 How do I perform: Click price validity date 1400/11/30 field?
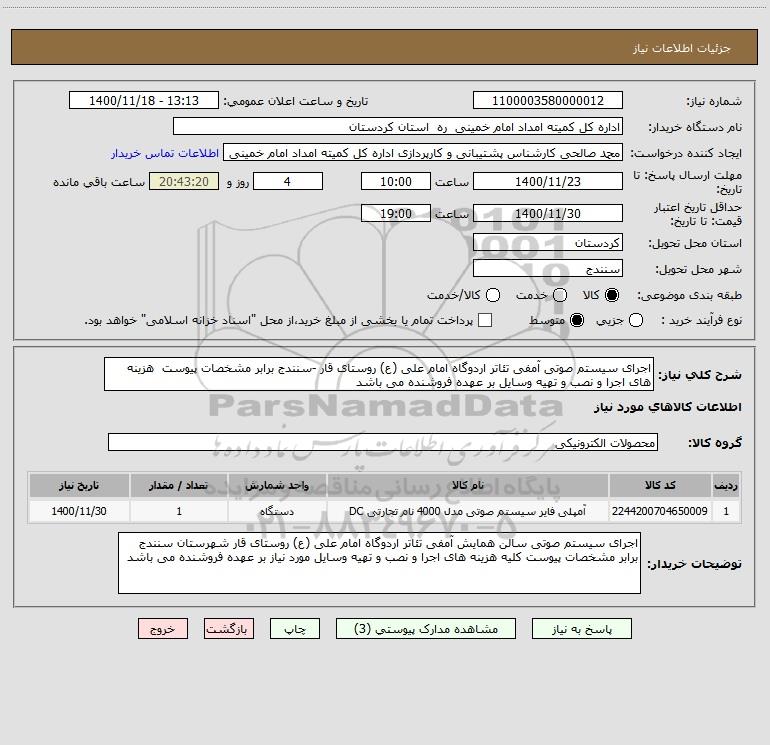548,213
